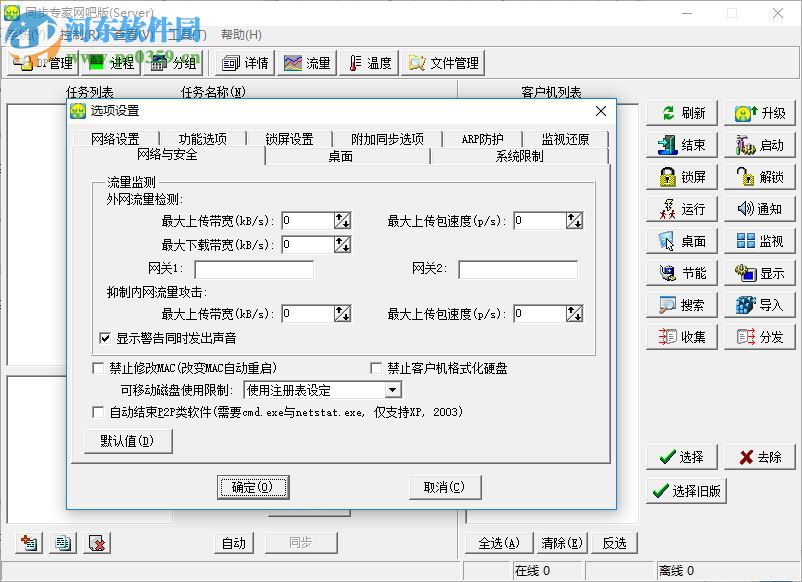Click 最大下载带宽 spinner down arrow

[x=346, y=249]
